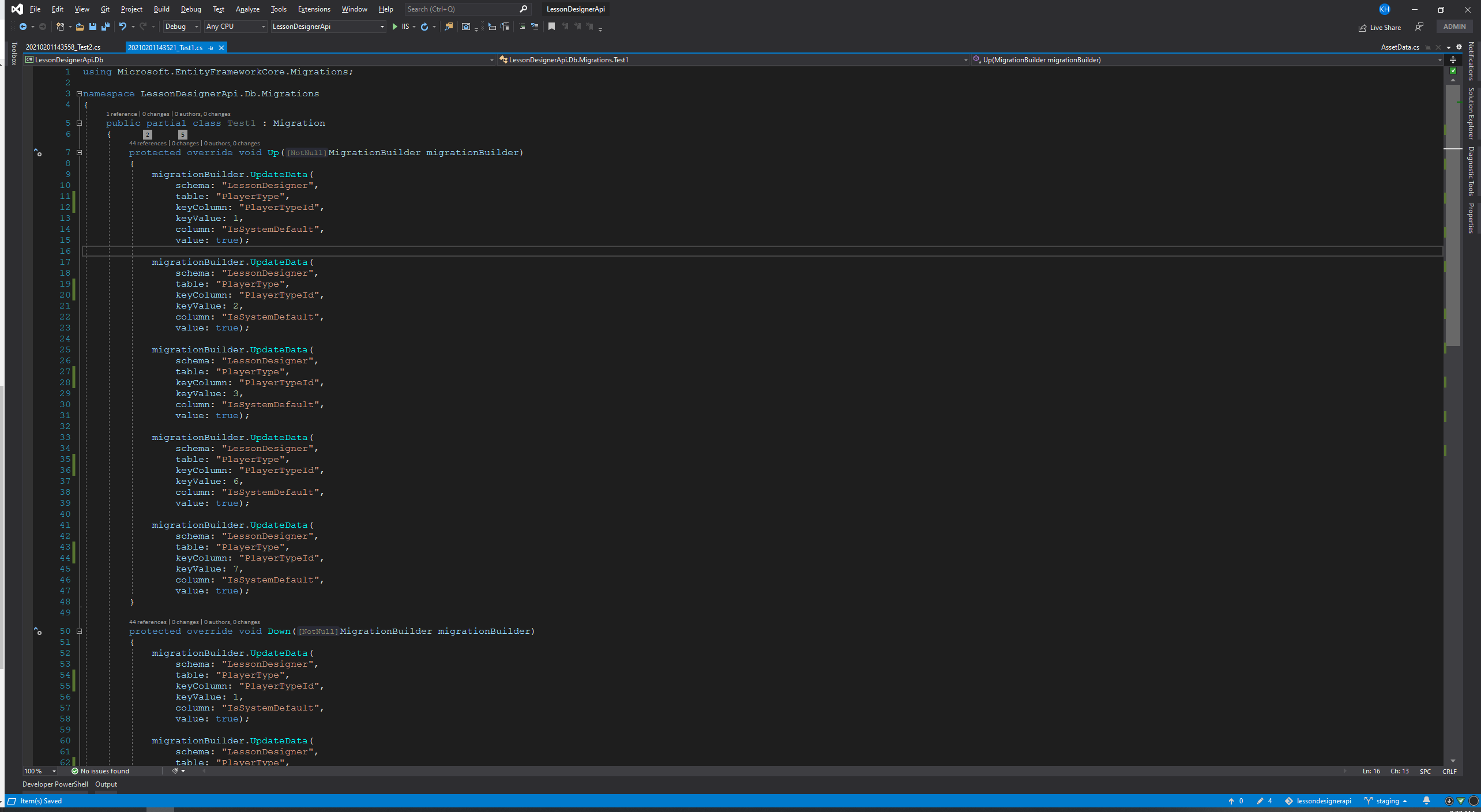Viewport: 1481px width, 812px height.
Task: Collapse the Up method outlining toggle
Action: (x=80, y=153)
